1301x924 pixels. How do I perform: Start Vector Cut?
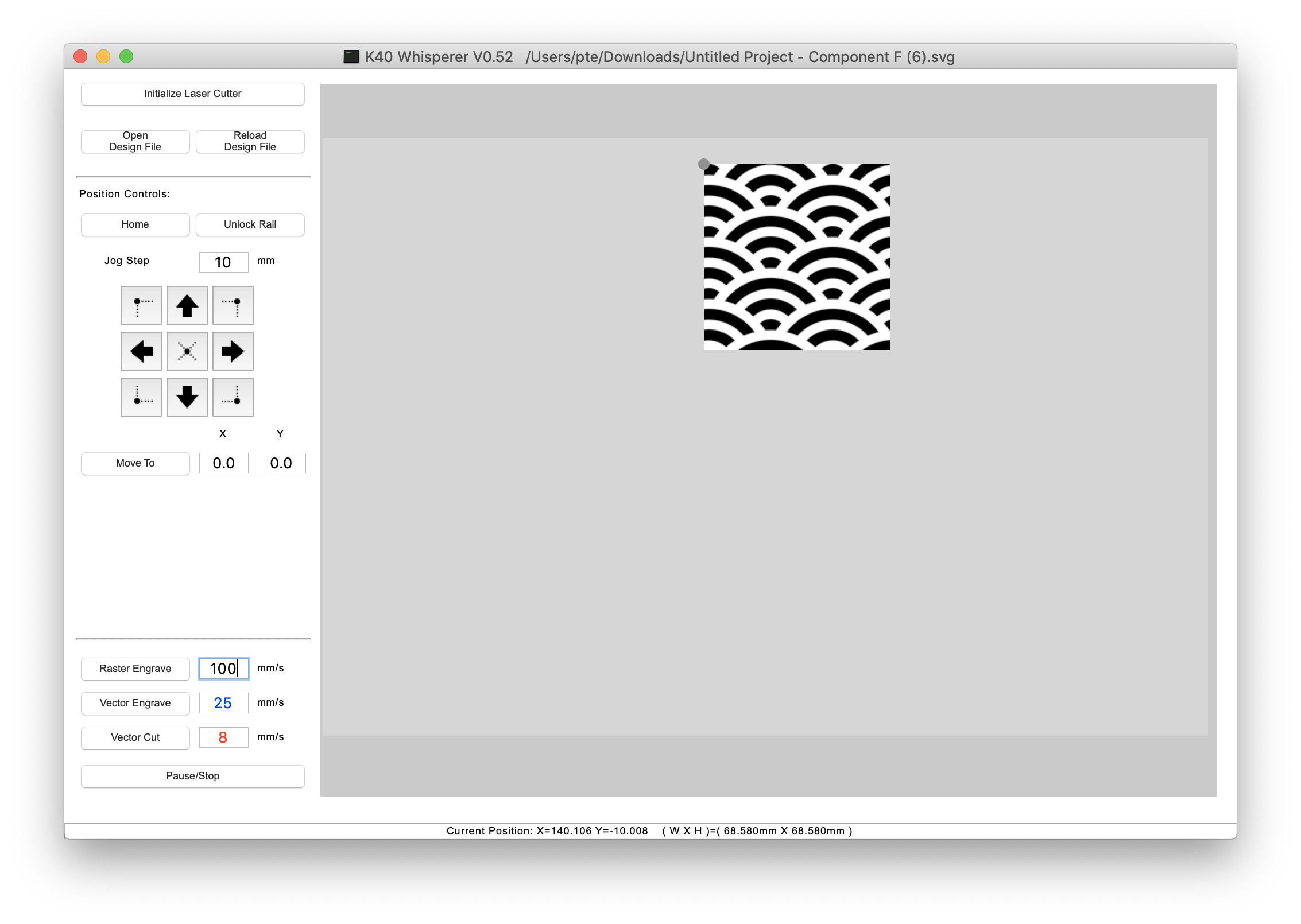[135, 737]
